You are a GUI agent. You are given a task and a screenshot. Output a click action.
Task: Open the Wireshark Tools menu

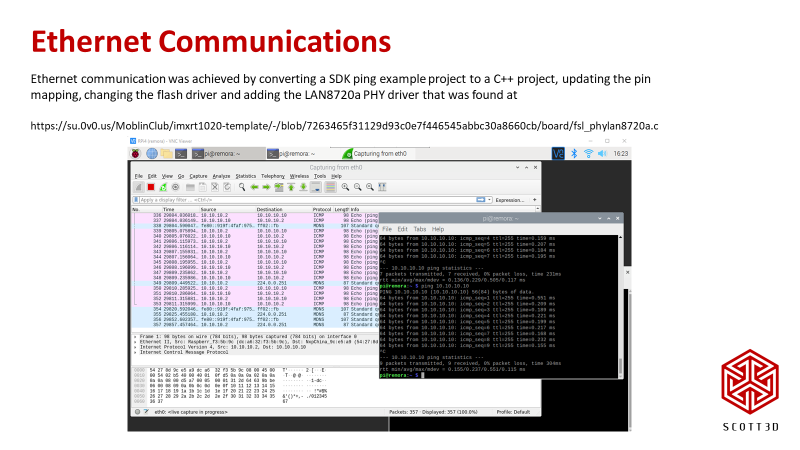point(320,176)
